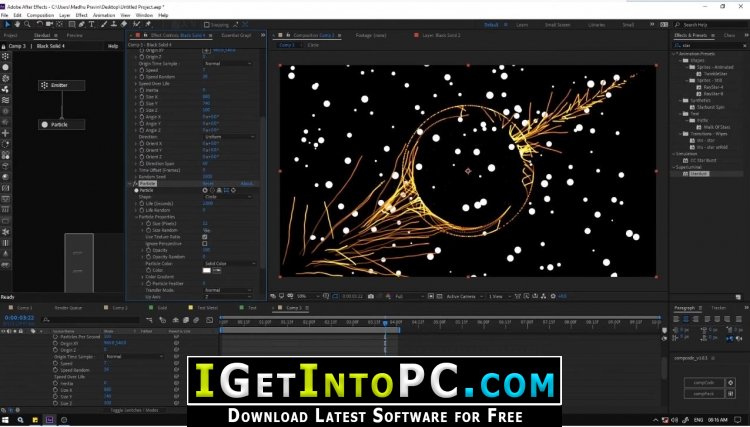Image resolution: width=750 pixels, height=427 pixels.
Task: Click the eyedropper beside the Color swatch
Action: [217, 270]
